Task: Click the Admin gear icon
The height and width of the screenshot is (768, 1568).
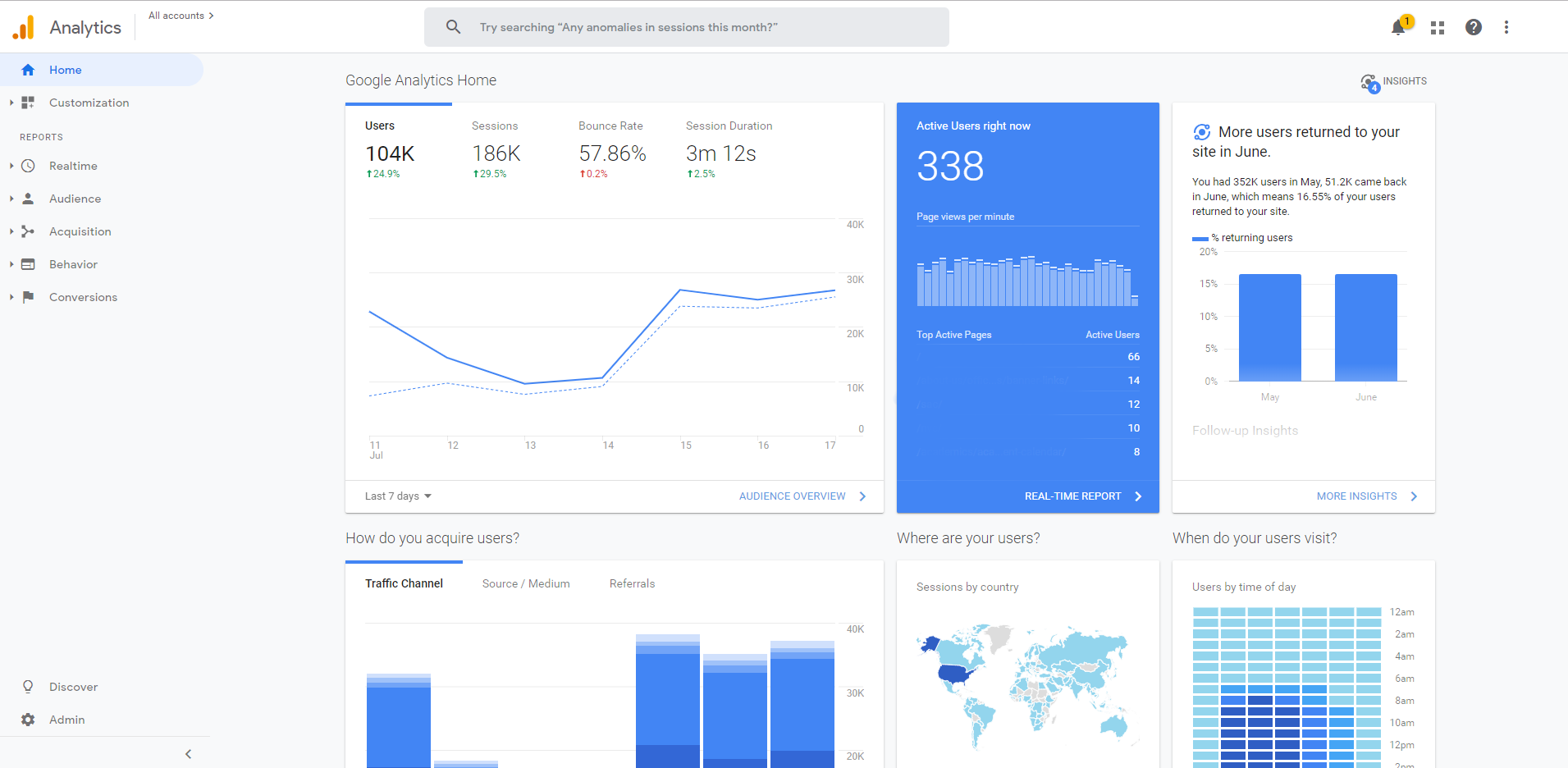Action: 28,720
